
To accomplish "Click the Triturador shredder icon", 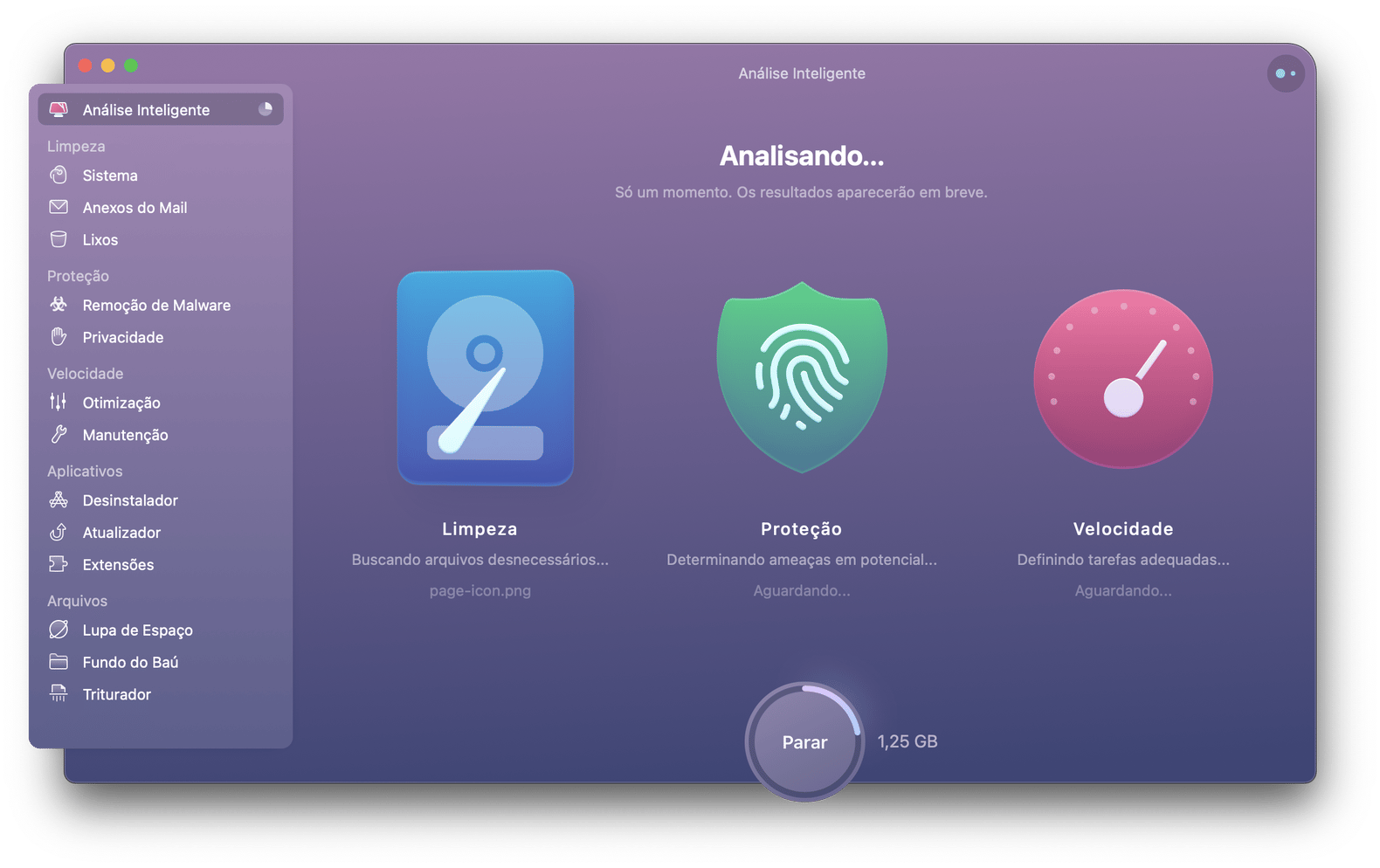I will [59, 693].
